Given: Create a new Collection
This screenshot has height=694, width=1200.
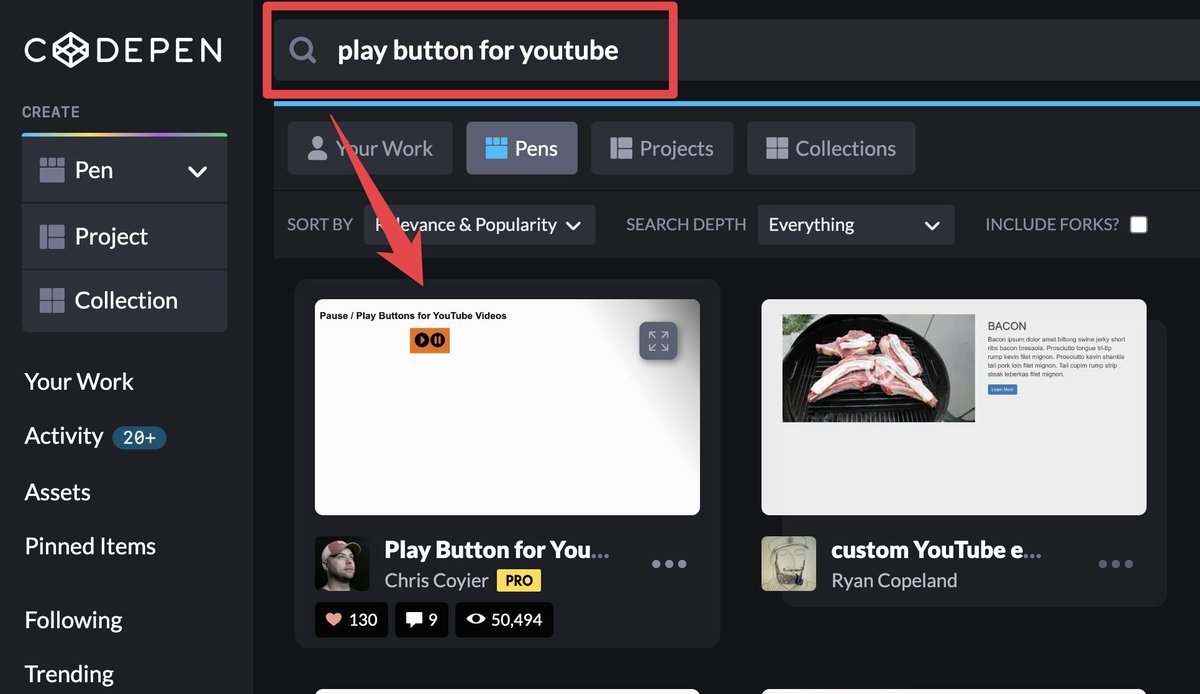Looking at the screenshot, I should [x=124, y=300].
